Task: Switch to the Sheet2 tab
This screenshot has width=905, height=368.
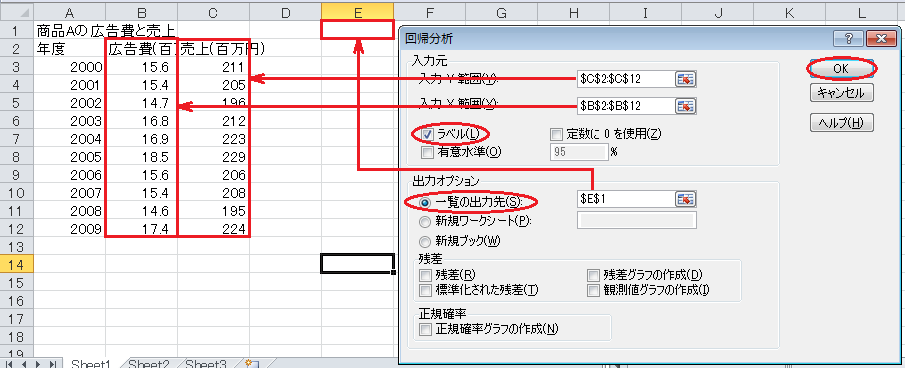Action: 148,364
